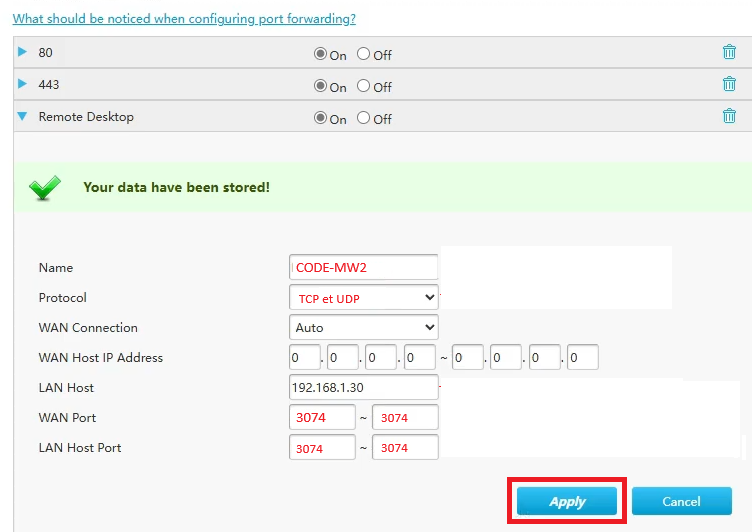The height and width of the screenshot is (532, 752).
Task: Select On for the 443 rule
Action: point(321,87)
